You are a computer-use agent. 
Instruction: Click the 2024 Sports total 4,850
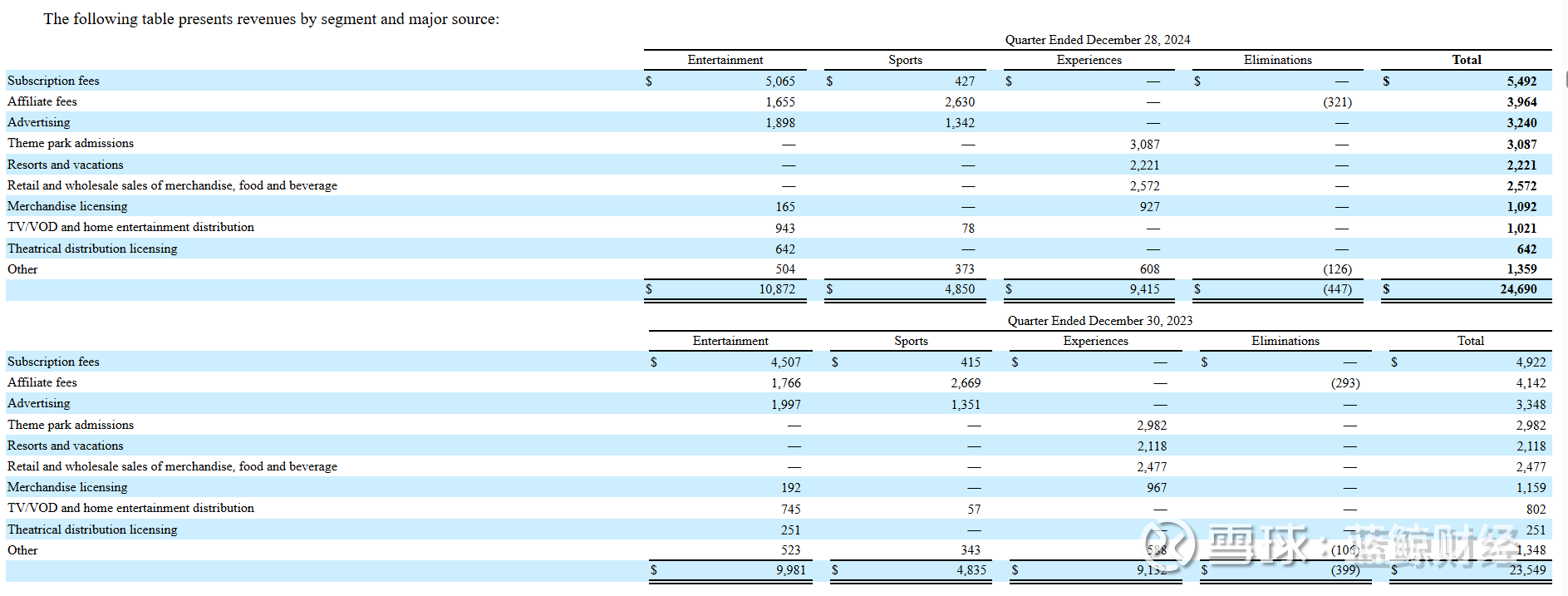click(959, 289)
